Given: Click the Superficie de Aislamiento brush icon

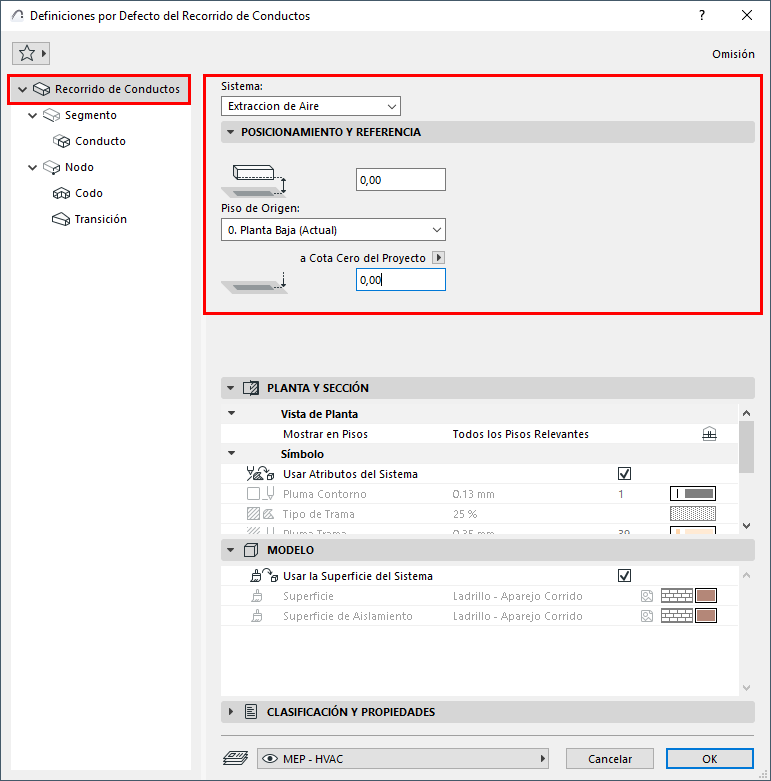Looking at the screenshot, I should [x=257, y=616].
